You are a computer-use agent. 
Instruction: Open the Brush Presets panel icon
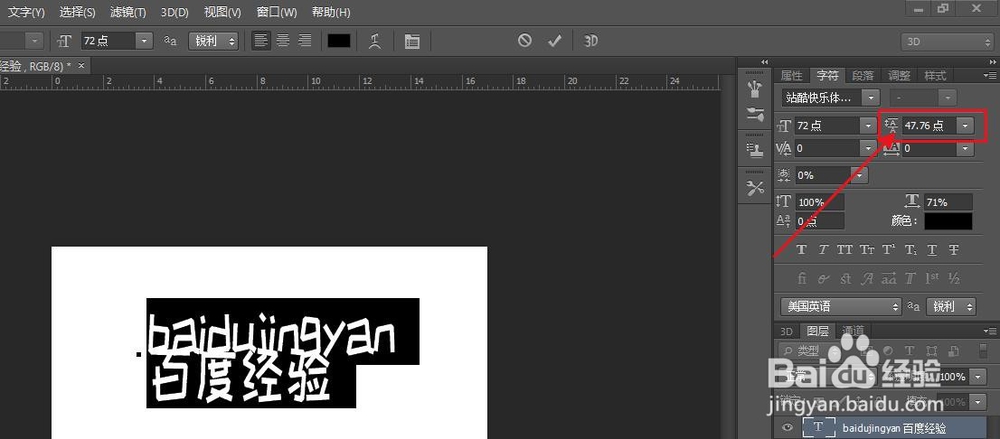756,89
